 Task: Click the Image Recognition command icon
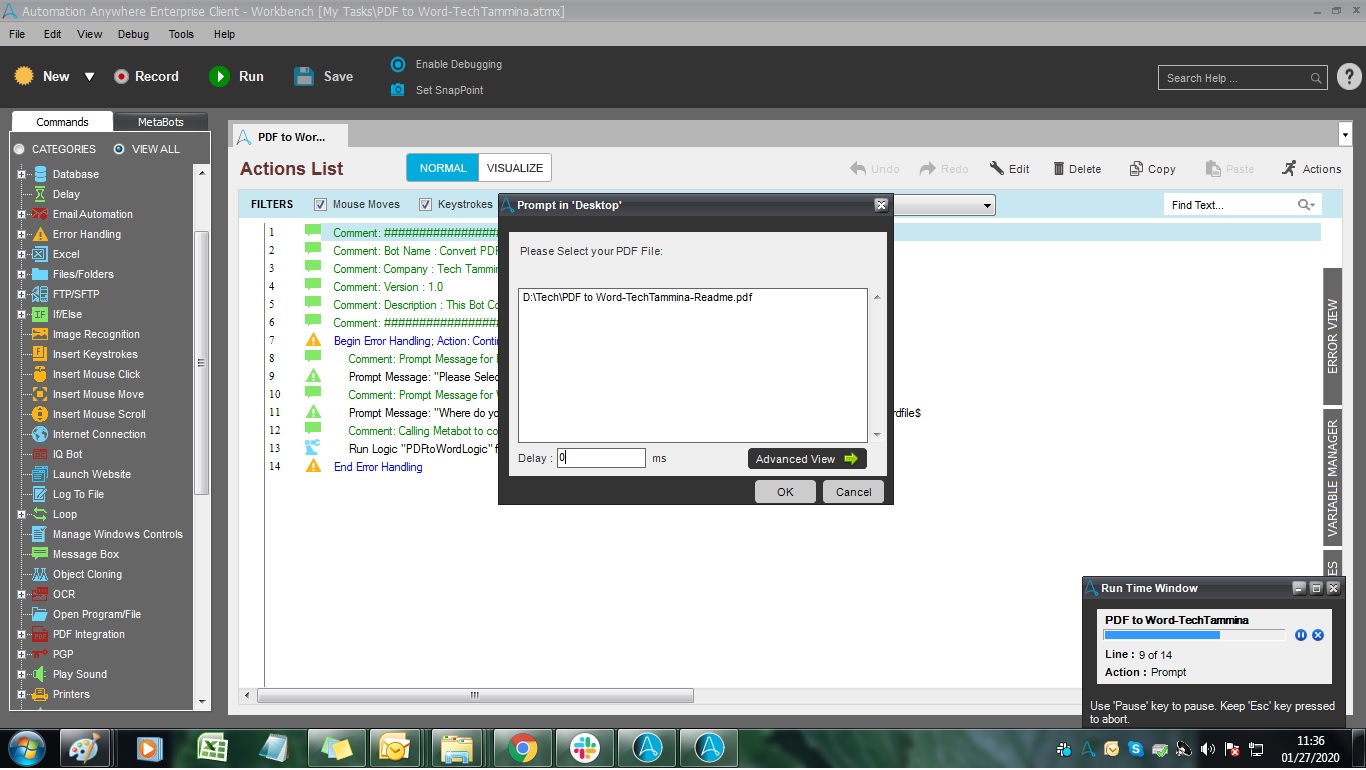pos(40,334)
